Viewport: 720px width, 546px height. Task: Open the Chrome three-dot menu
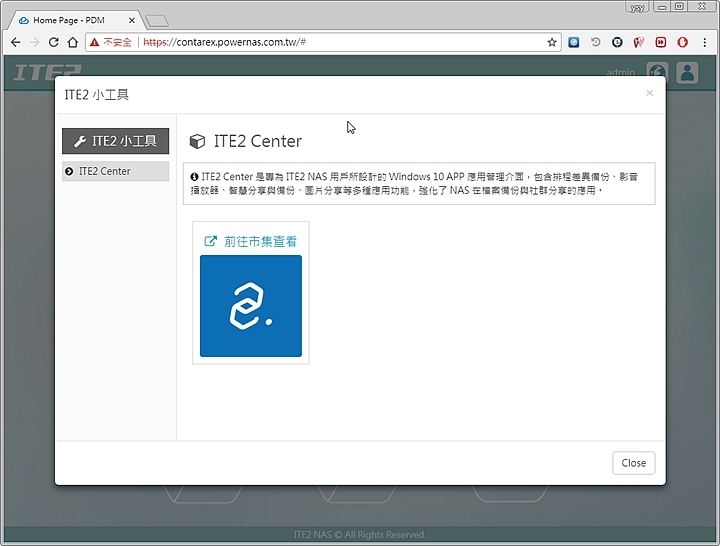[x=704, y=42]
